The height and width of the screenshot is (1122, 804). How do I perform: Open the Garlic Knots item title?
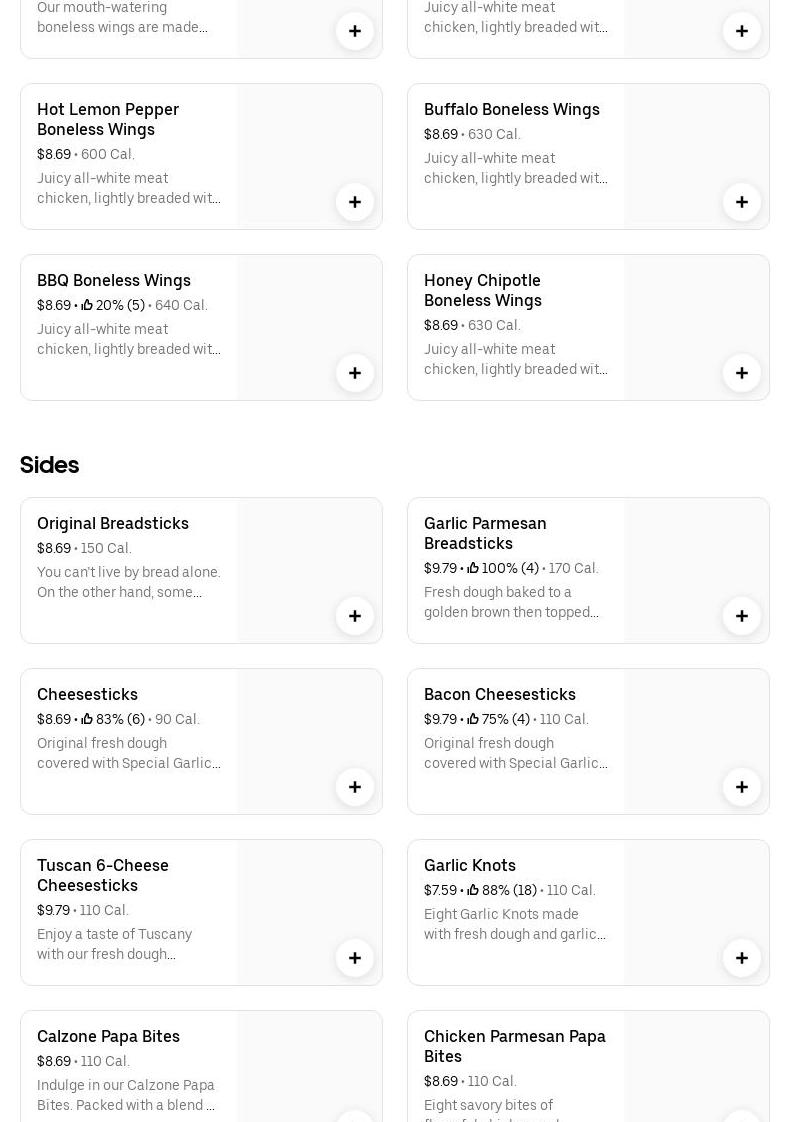[x=470, y=865]
